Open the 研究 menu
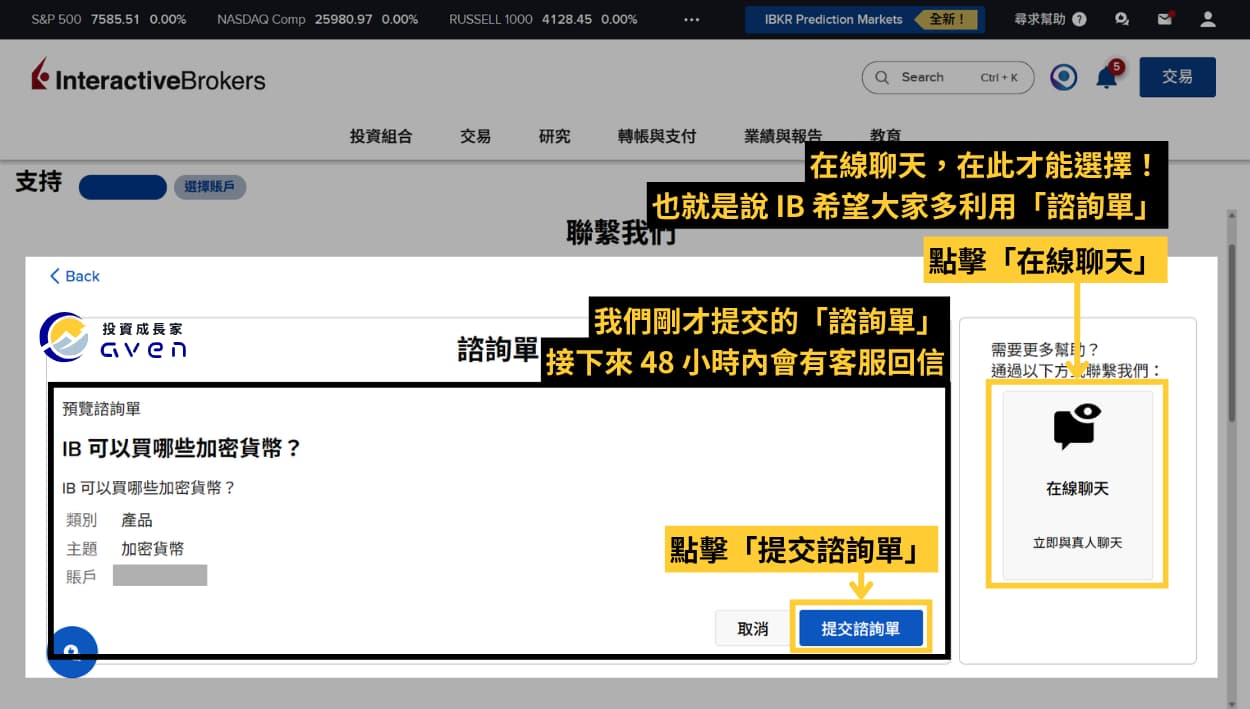The image size is (1250, 709). [x=554, y=136]
